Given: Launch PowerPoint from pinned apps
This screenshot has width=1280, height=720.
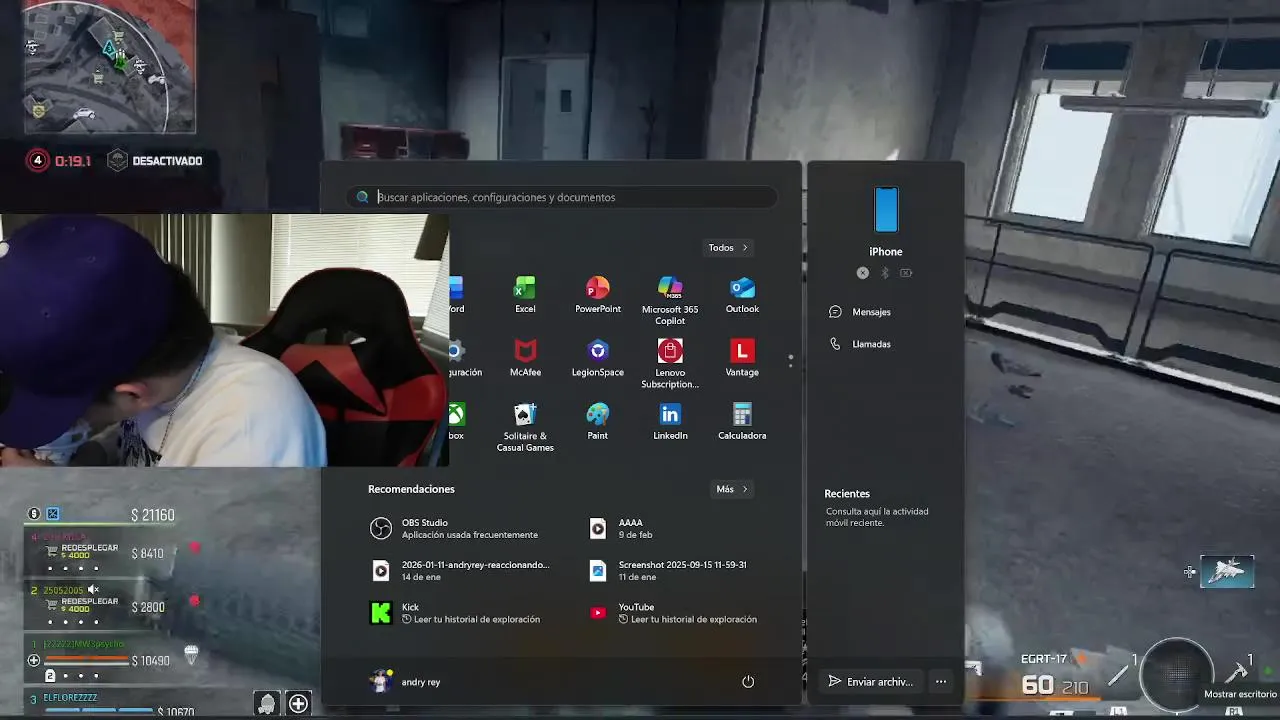Looking at the screenshot, I should pos(598,295).
